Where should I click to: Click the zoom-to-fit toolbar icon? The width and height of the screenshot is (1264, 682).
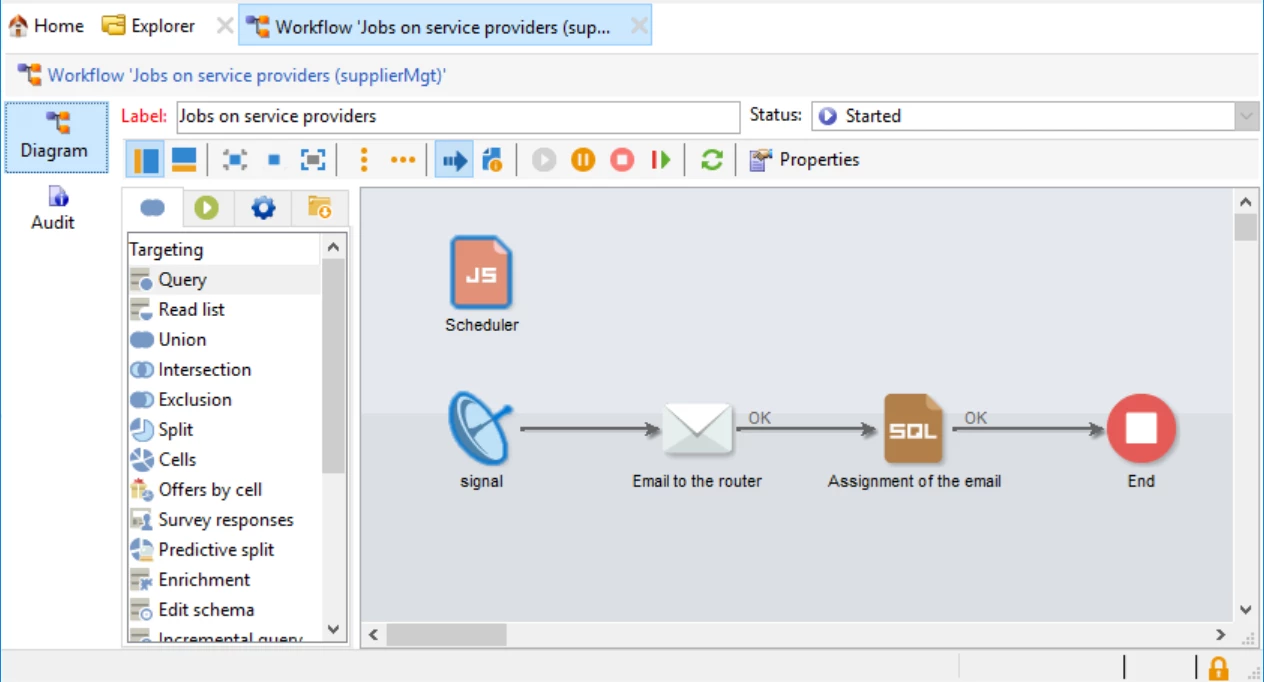234,160
